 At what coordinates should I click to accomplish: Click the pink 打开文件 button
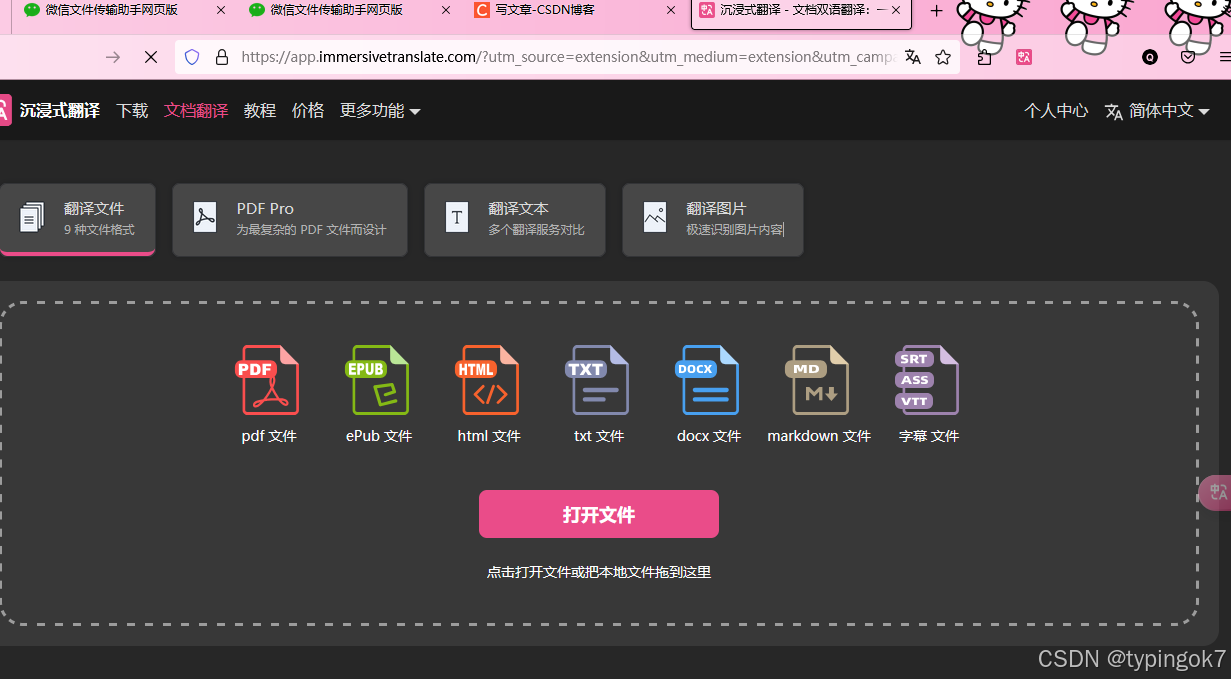(x=599, y=514)
